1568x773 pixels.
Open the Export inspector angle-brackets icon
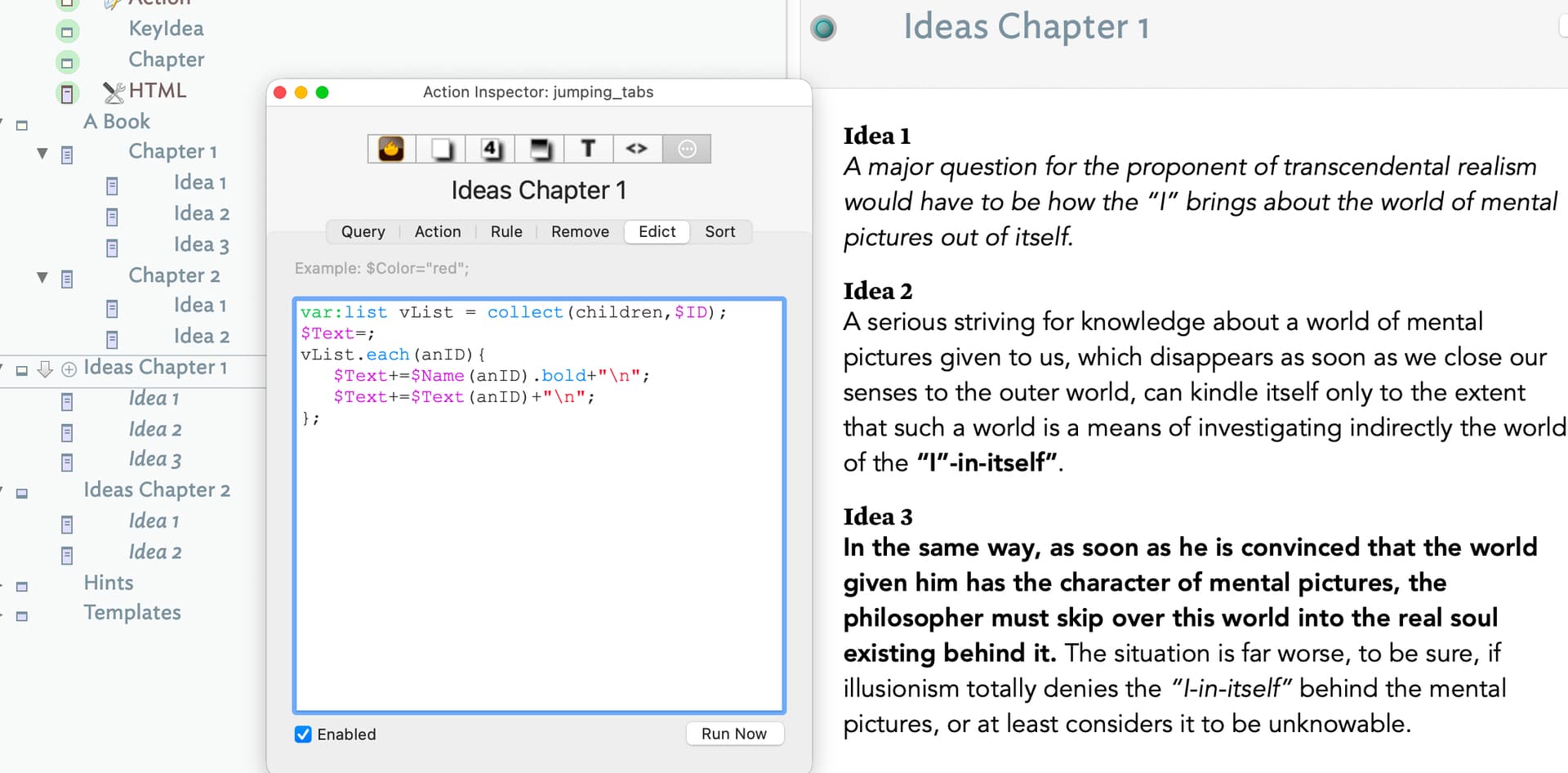[637, 149]
